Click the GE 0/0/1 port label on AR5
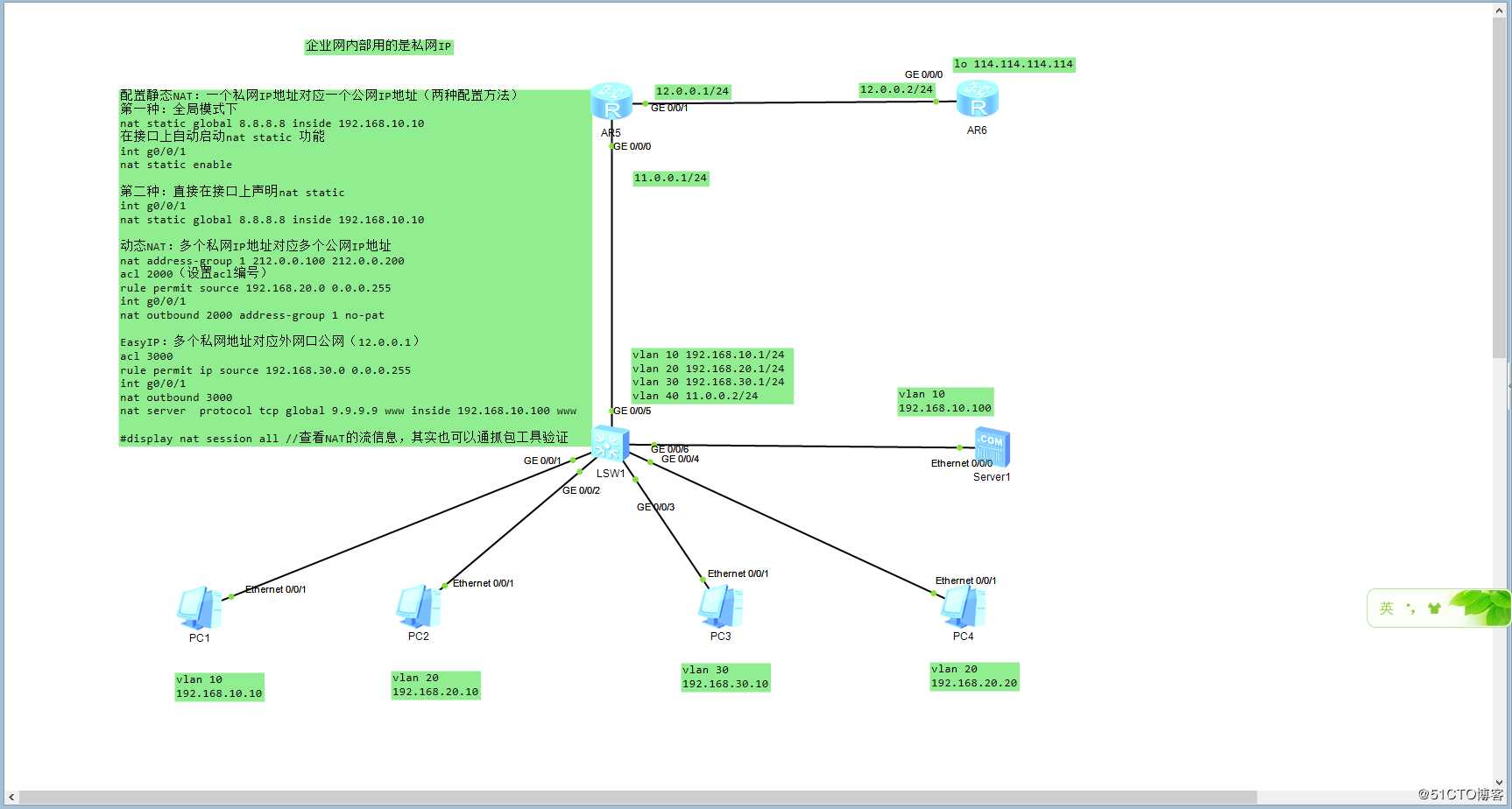 [x=669, y=108]
